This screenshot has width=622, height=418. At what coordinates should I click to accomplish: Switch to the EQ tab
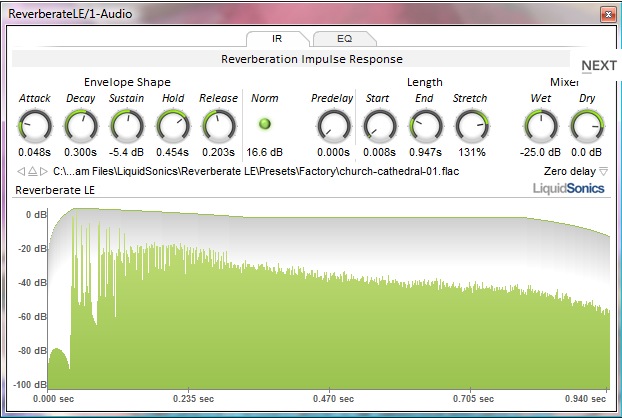(344, 39)
